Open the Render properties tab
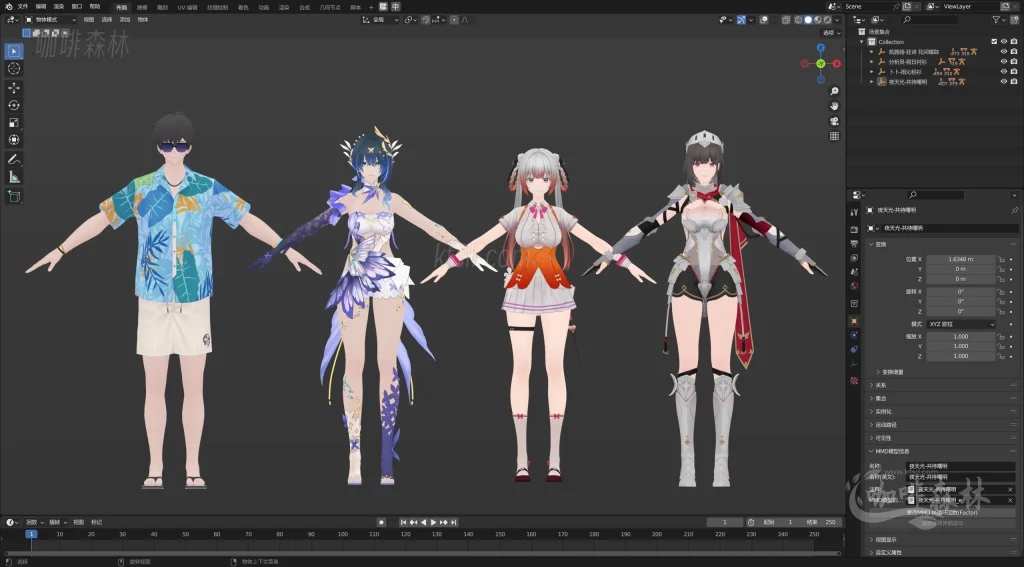Screen dimensions: 1024x567 (854, 229)
